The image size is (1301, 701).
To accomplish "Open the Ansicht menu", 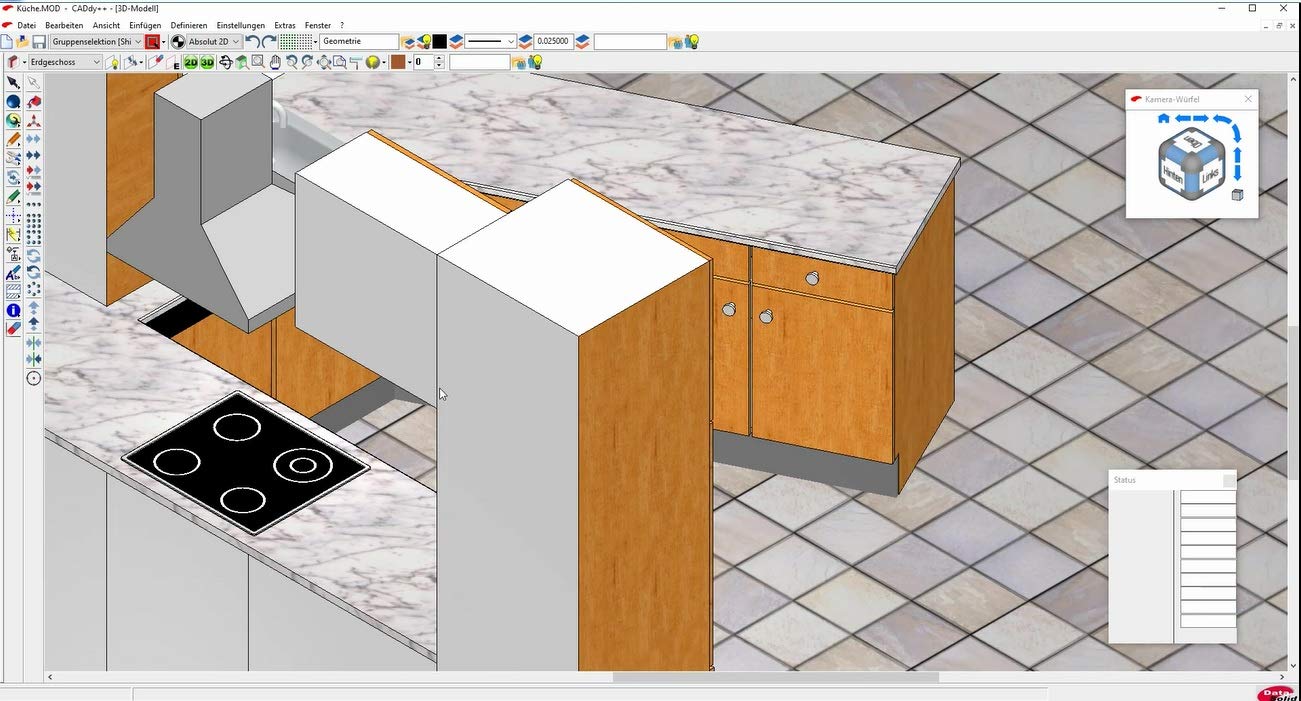I will pyautogui.click(x=106, y=25).
